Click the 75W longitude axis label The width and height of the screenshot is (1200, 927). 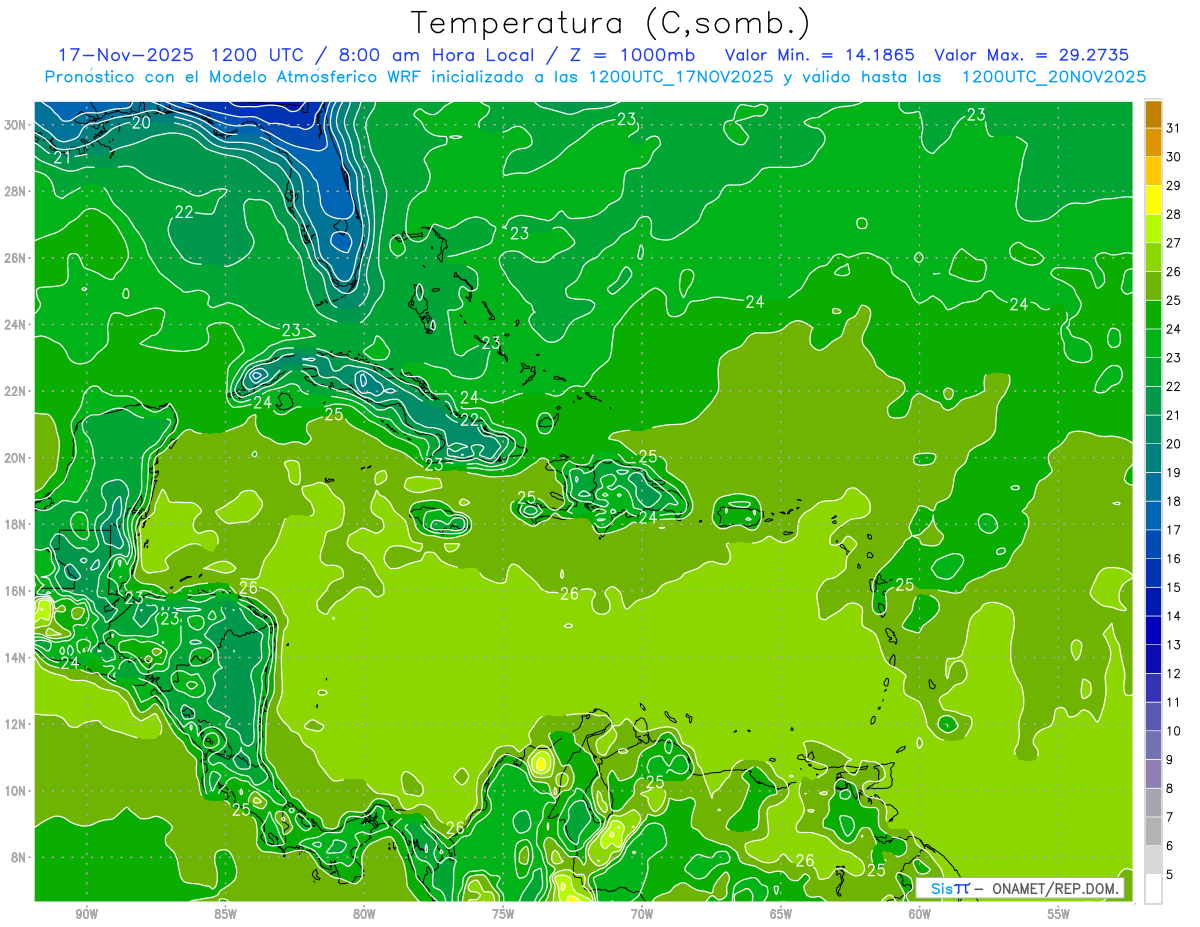coord(503,913)
